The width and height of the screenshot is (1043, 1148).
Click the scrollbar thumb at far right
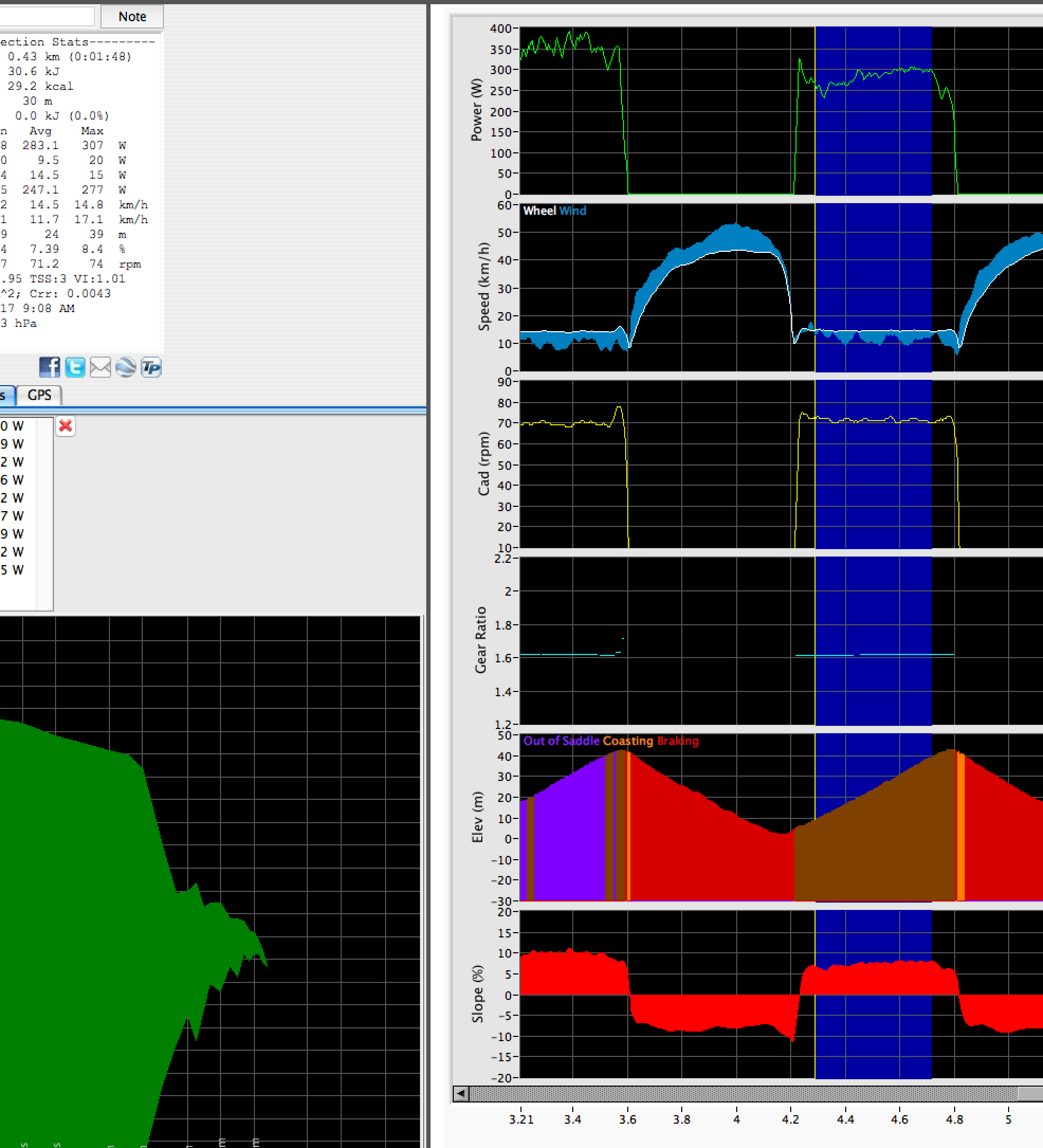pyautogui.click(x=1030, y=1094)
